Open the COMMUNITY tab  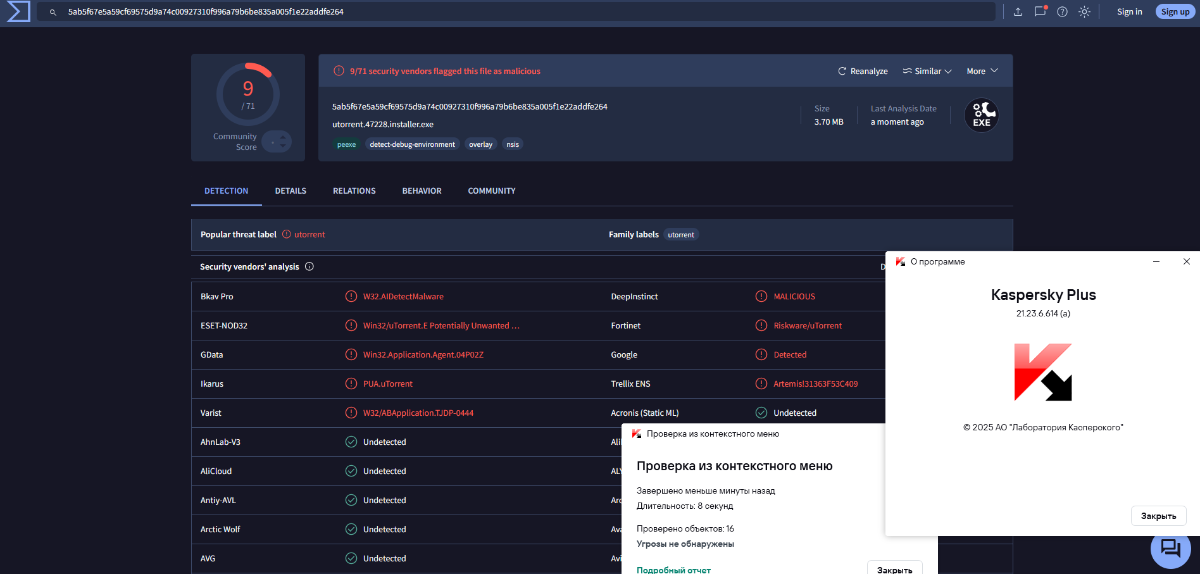coord(491,191)
